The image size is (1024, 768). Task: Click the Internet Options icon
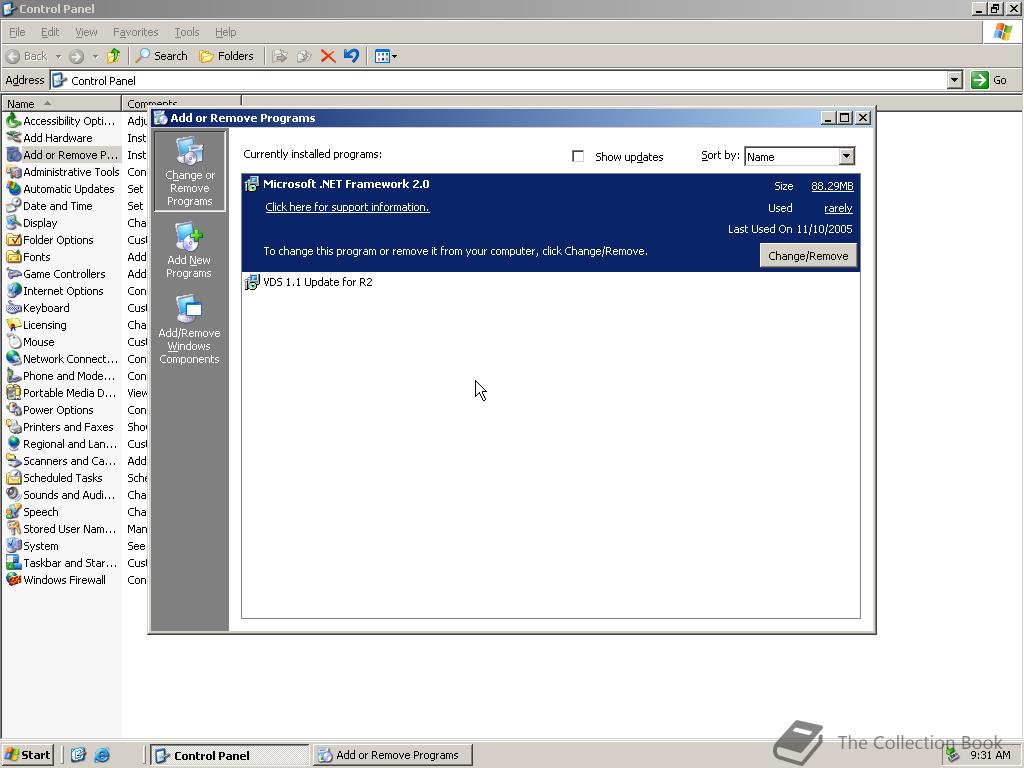(13, 290)
